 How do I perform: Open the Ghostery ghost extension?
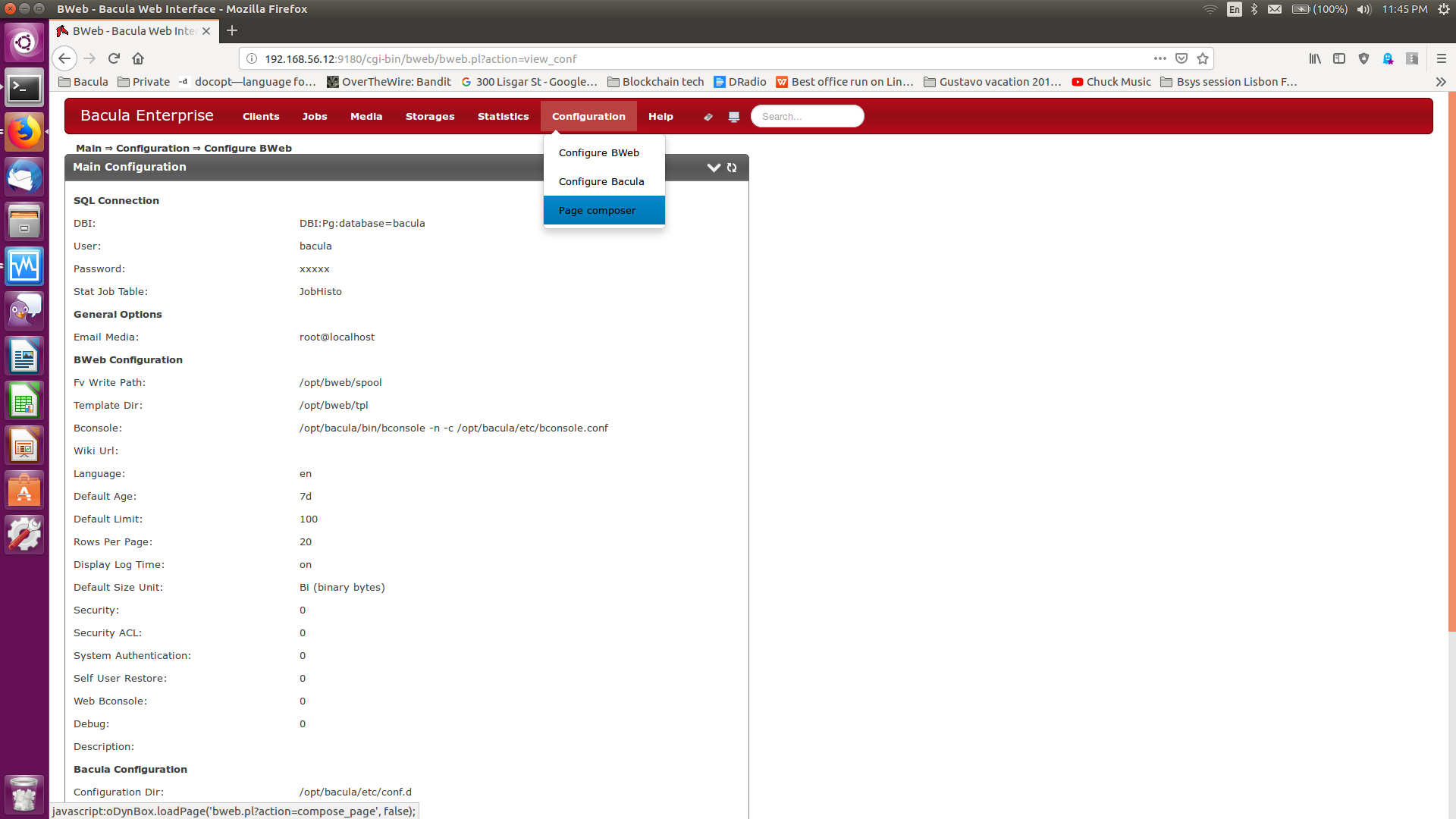coord(1388,58)
